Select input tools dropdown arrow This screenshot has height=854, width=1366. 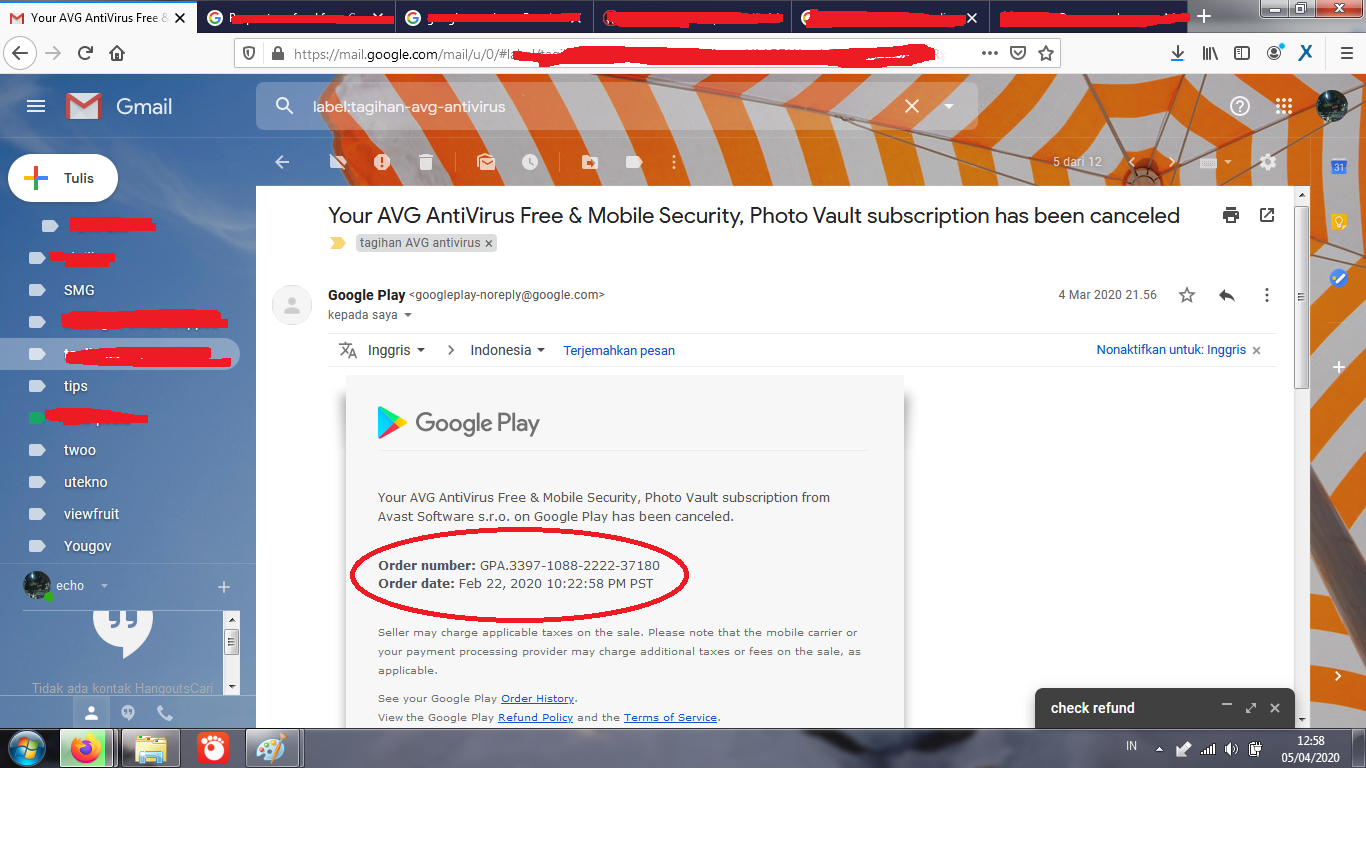pos(1227,162)
